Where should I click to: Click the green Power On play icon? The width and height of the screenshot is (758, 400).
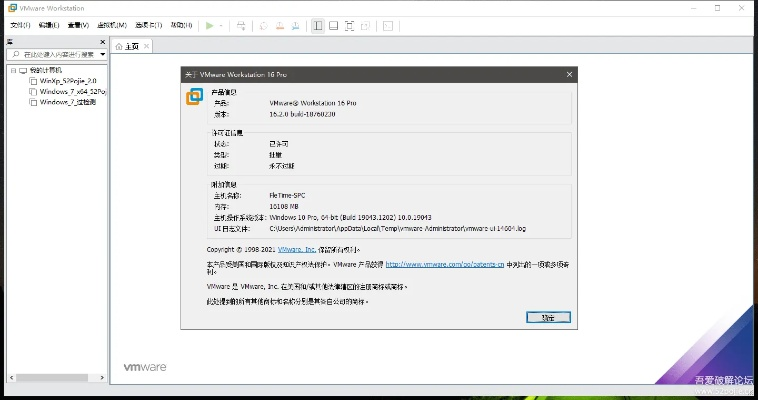(209, 25)
